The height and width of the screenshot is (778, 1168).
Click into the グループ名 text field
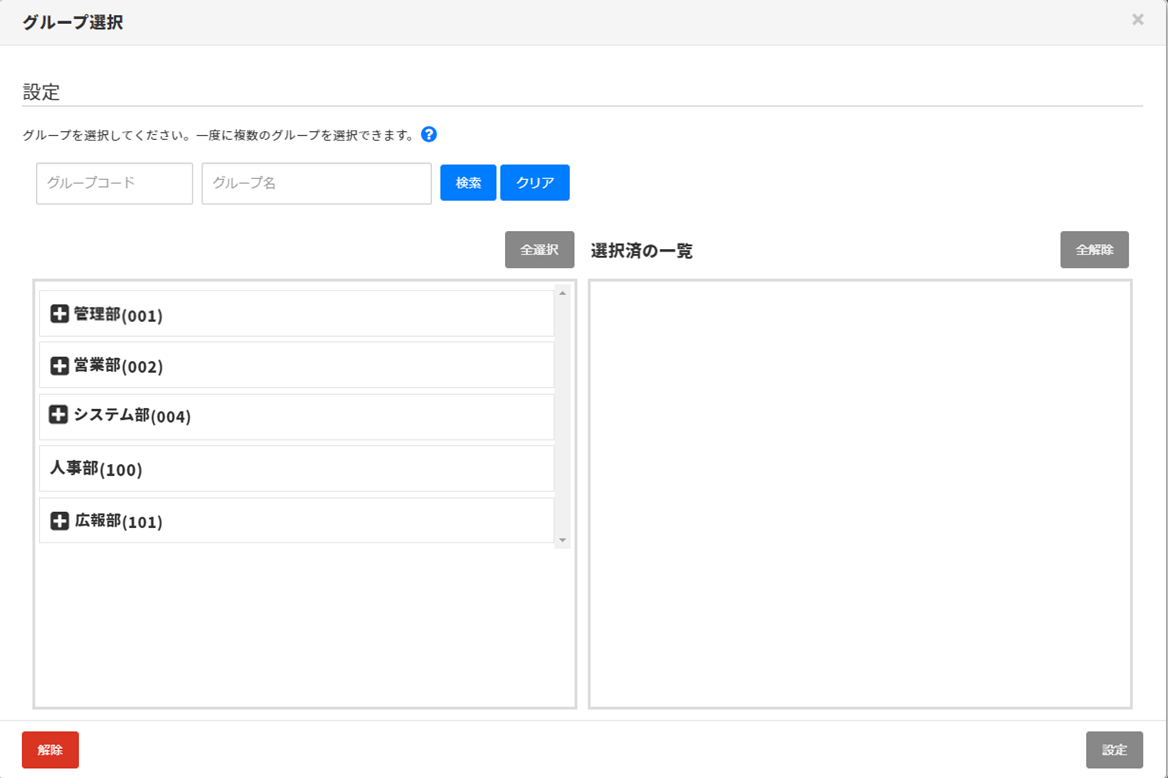pos(316,184)
